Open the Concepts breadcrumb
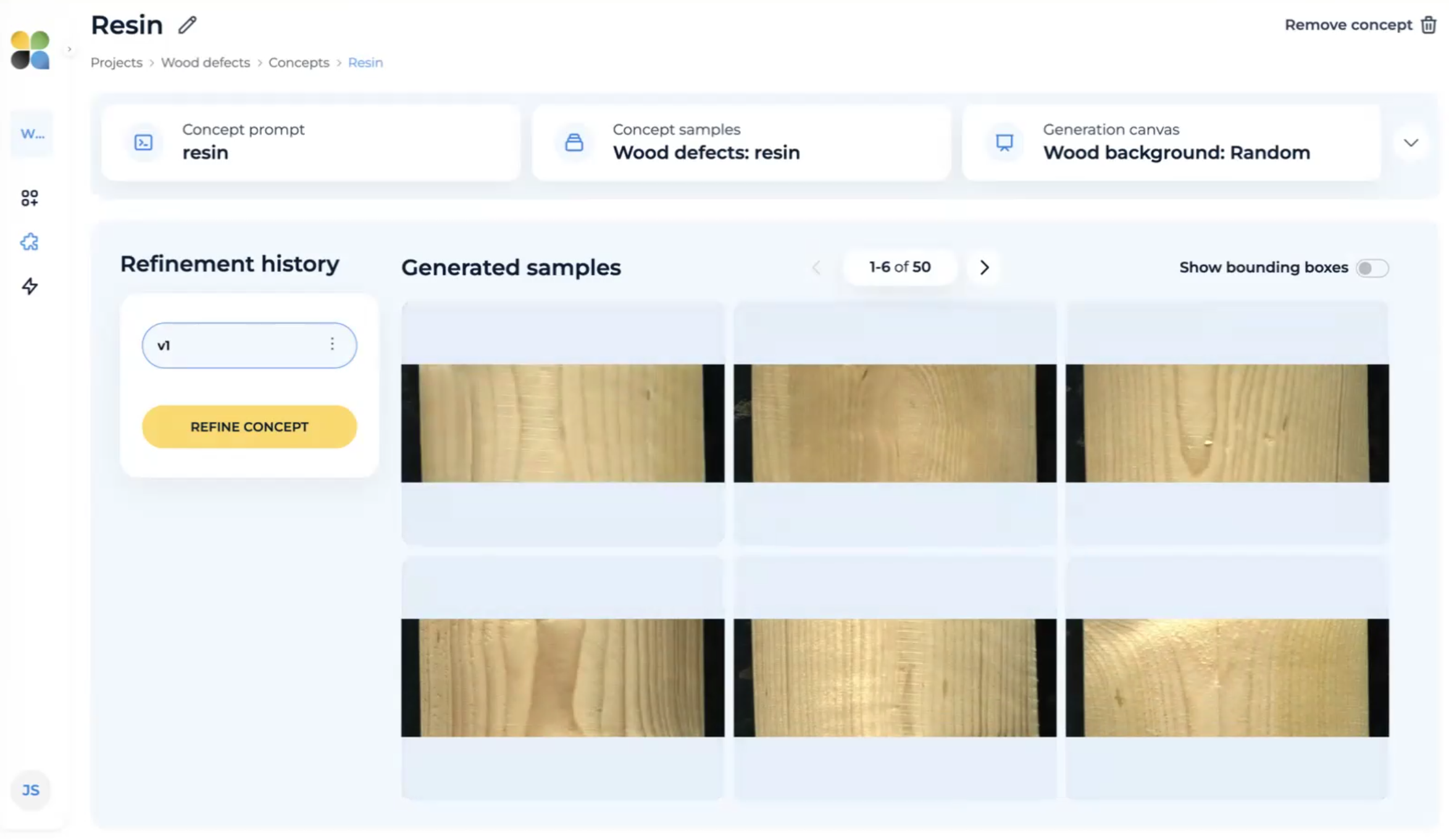Screen dimensions: 1449x840 [x=299, y=62]
